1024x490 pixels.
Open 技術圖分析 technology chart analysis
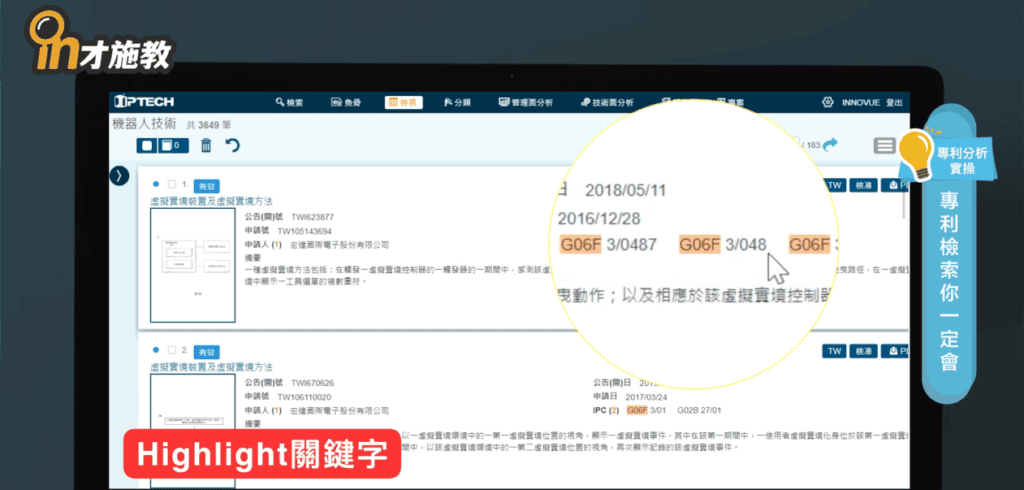click(606, 103)
